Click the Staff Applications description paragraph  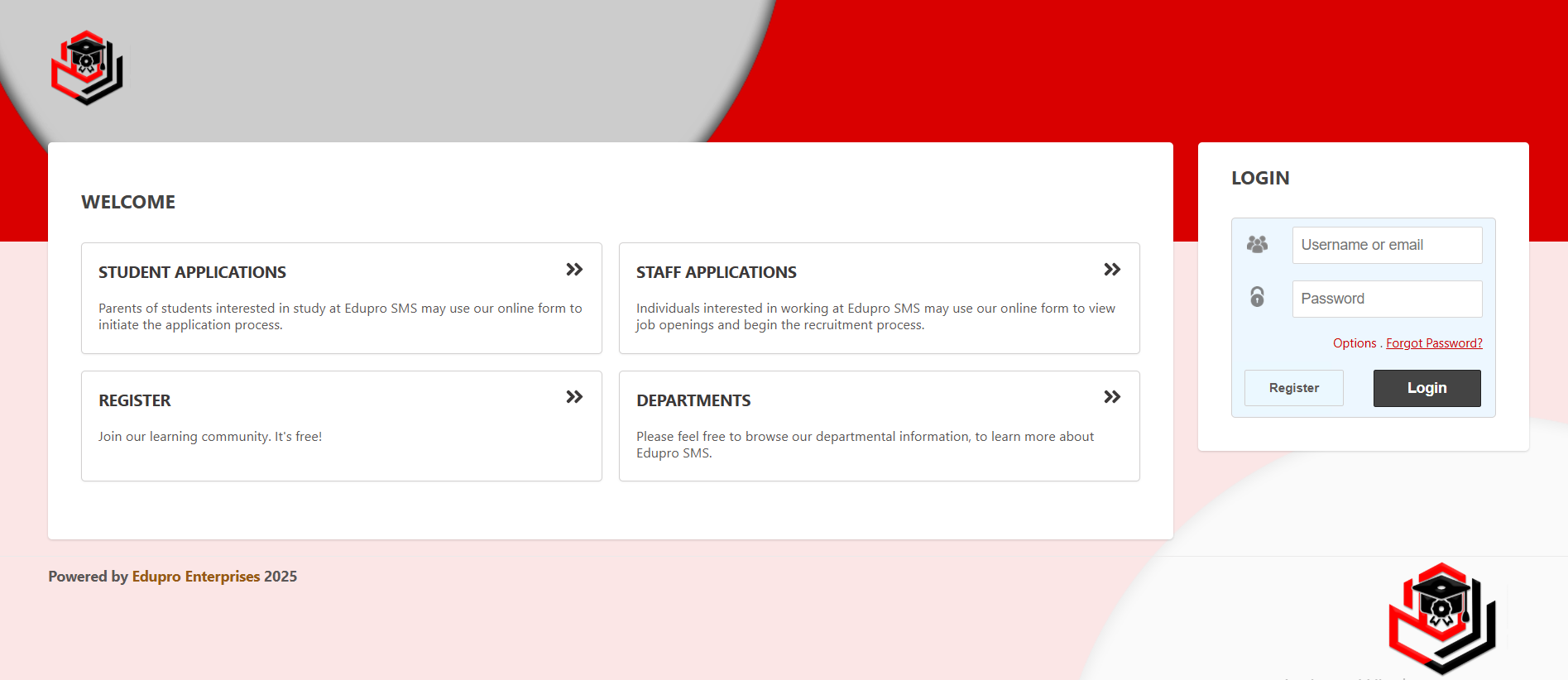pos(875,316)
